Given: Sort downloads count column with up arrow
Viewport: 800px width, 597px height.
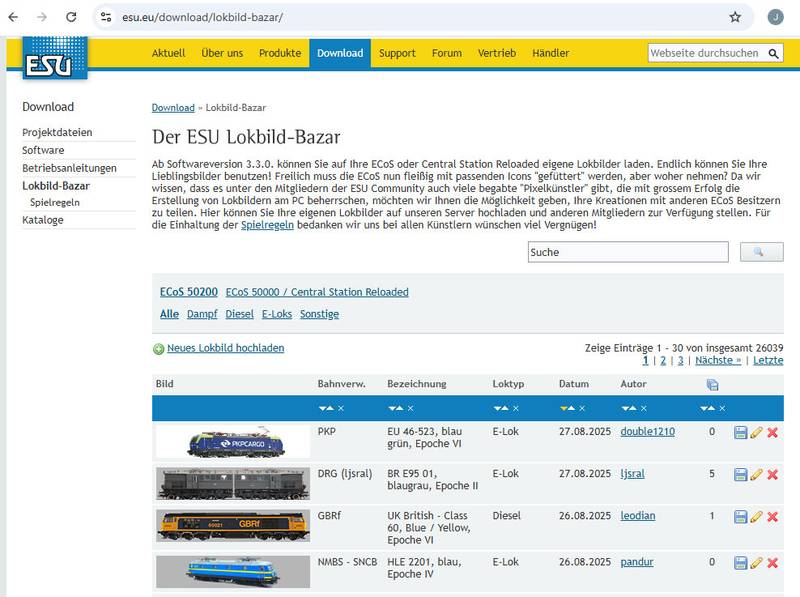Looking at the screenshot, I should (712, 408).
